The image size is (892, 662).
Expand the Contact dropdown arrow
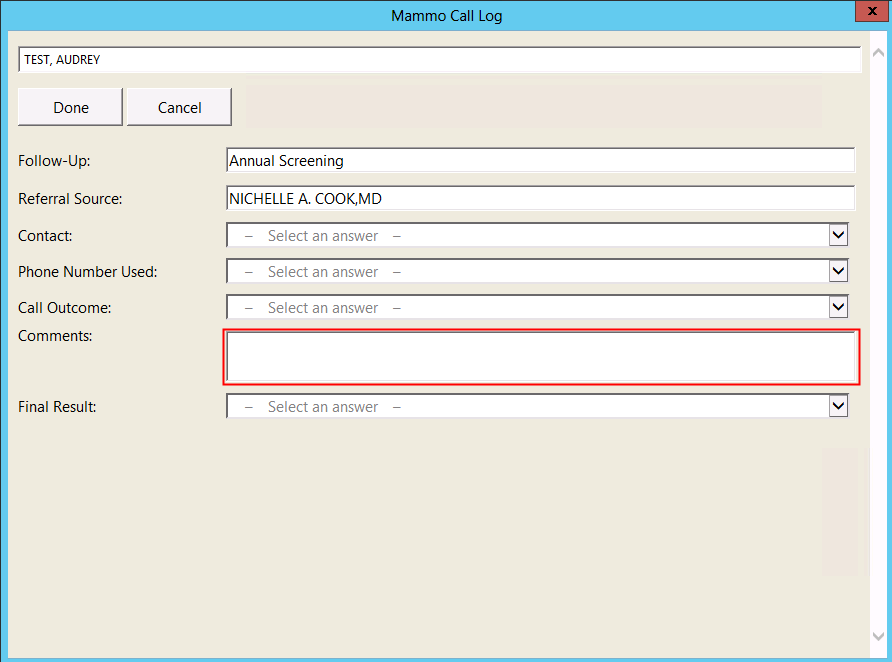(x=838, y=235)
